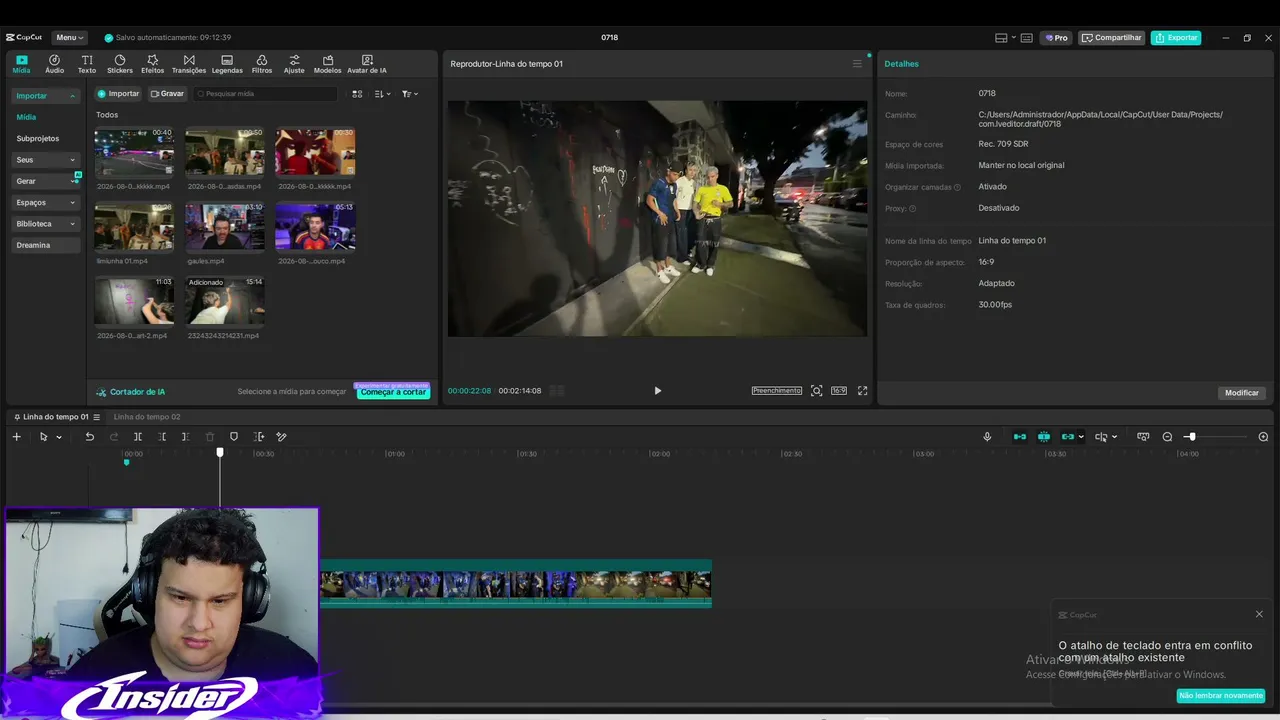The image size is (1280, 720).
Task: Toggle clip linkage button
Action: [x=1067, y=437]
